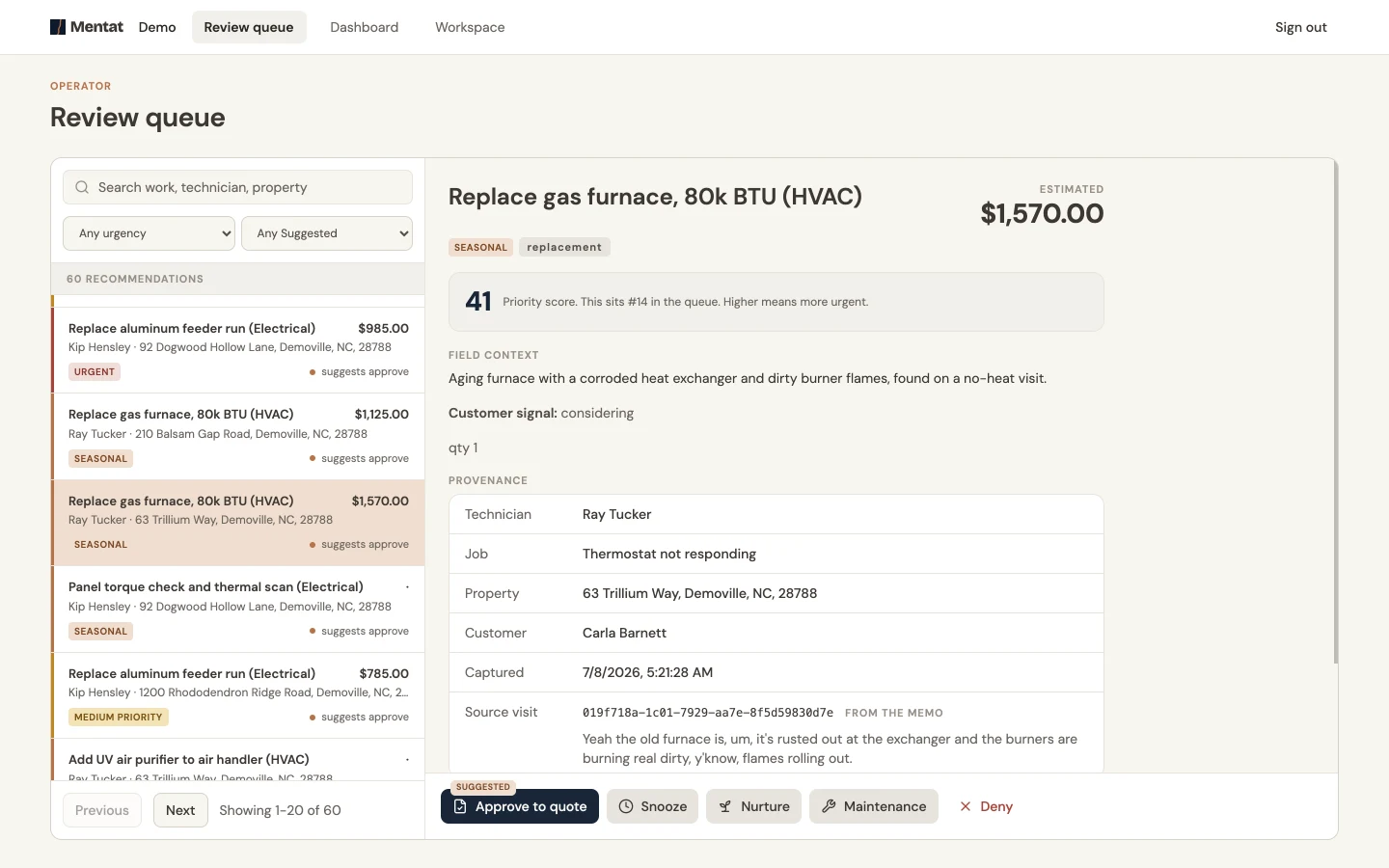Click technician value Ray Tucker in provenance
The height and width of the screenshot is (868, 1389).
pos(617,514)
